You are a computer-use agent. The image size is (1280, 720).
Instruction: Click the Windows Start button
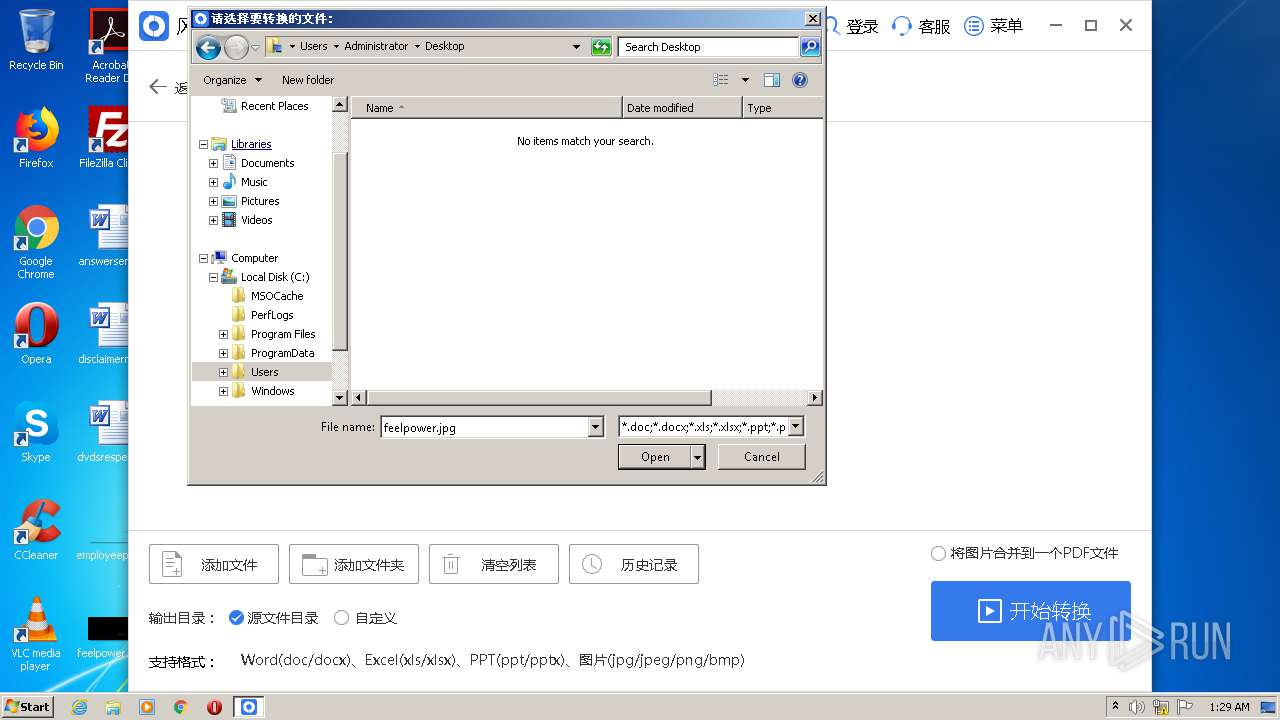(28, 706)
